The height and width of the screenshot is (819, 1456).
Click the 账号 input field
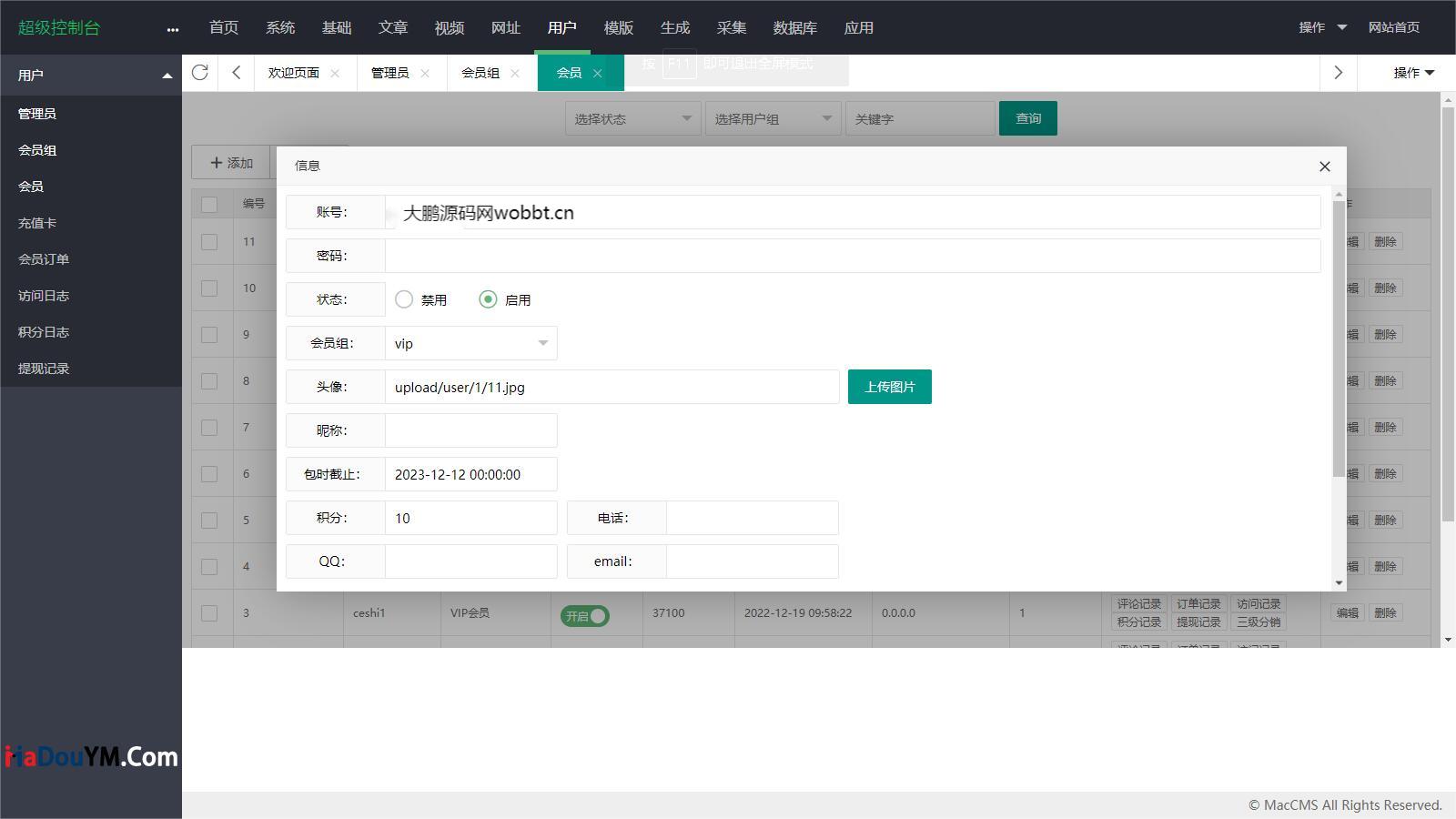pyautogui.click(x=853, y=212)
